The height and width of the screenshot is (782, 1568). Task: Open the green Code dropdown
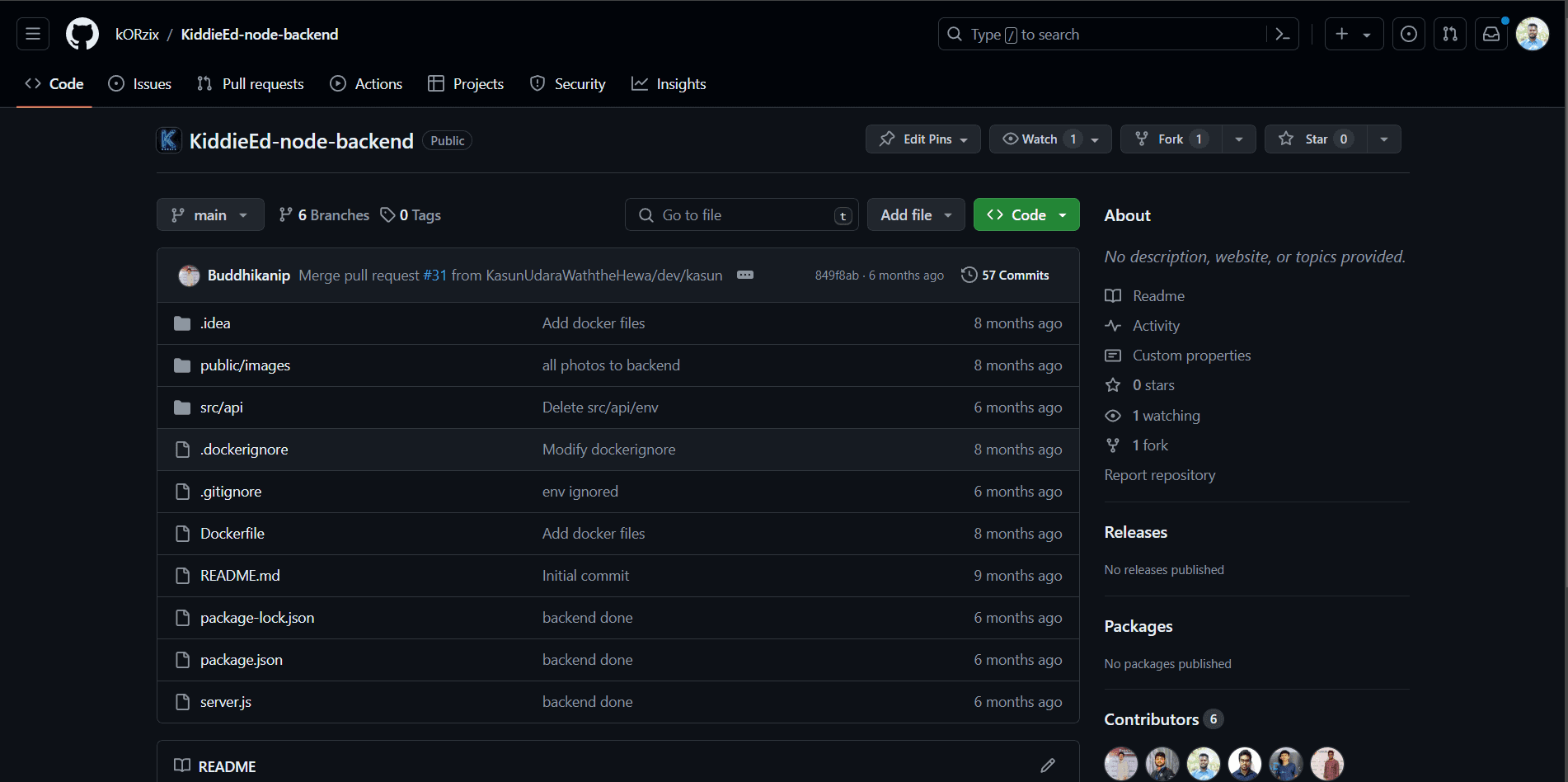click(1026, 214)
